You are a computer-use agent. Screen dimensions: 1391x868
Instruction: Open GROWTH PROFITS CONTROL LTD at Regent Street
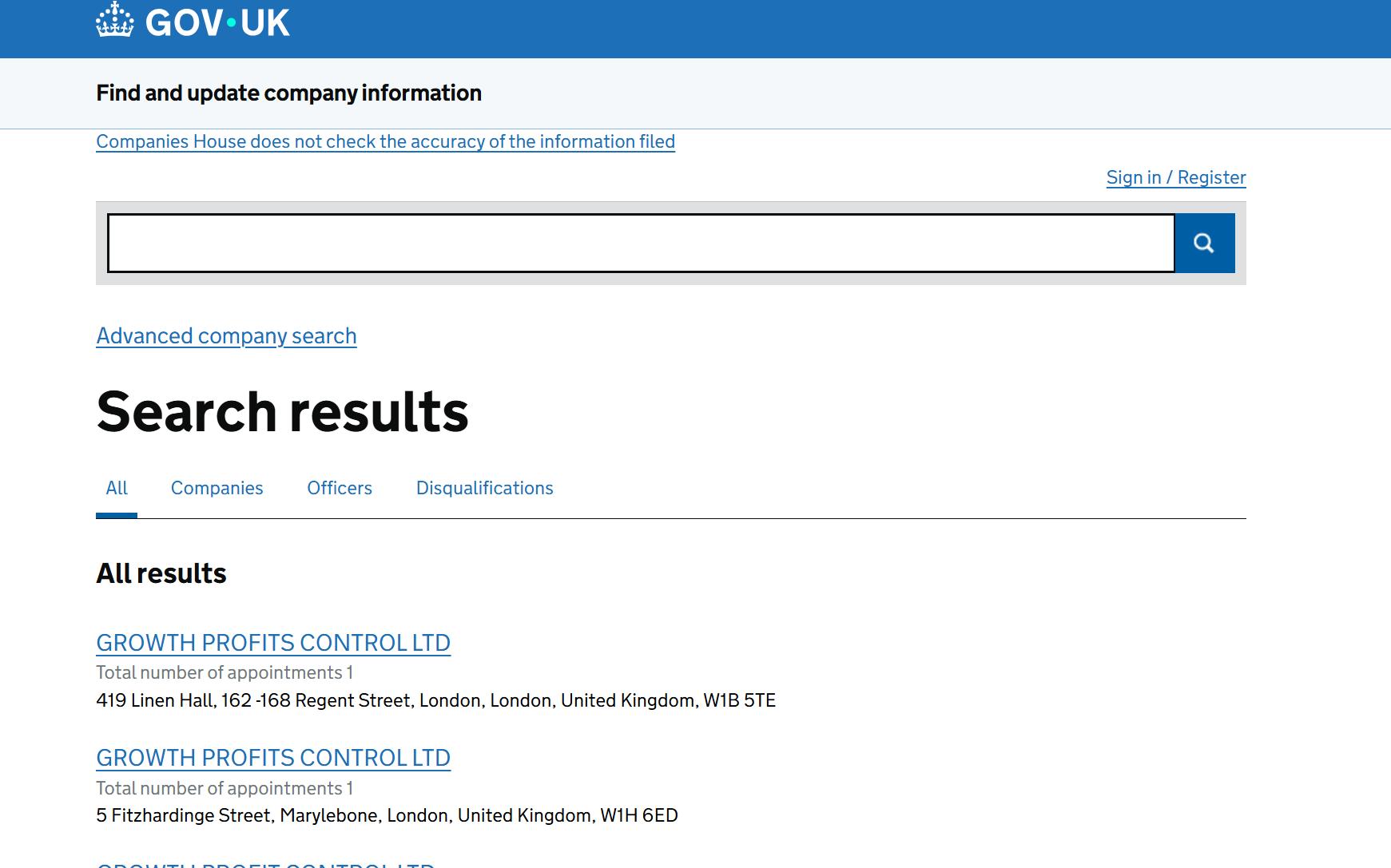pos(273,643)
